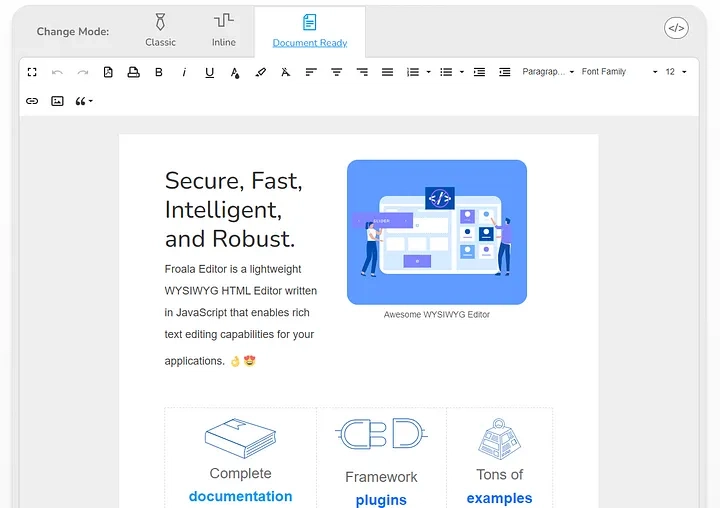
Task: Insert an unordered bullet list
Action: click(x=446, y=72)
